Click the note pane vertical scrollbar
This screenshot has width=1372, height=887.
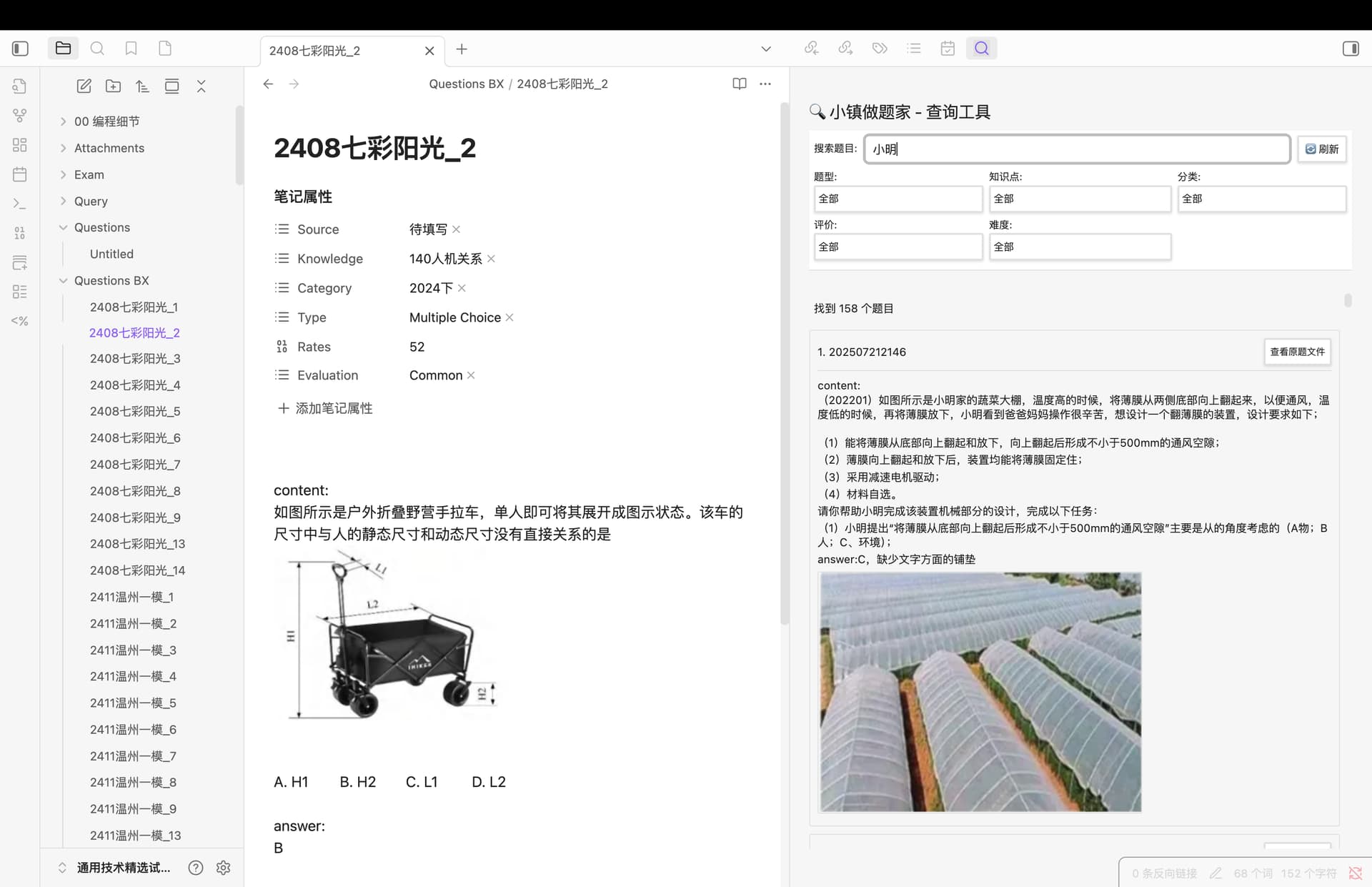(x=784, y=357)
